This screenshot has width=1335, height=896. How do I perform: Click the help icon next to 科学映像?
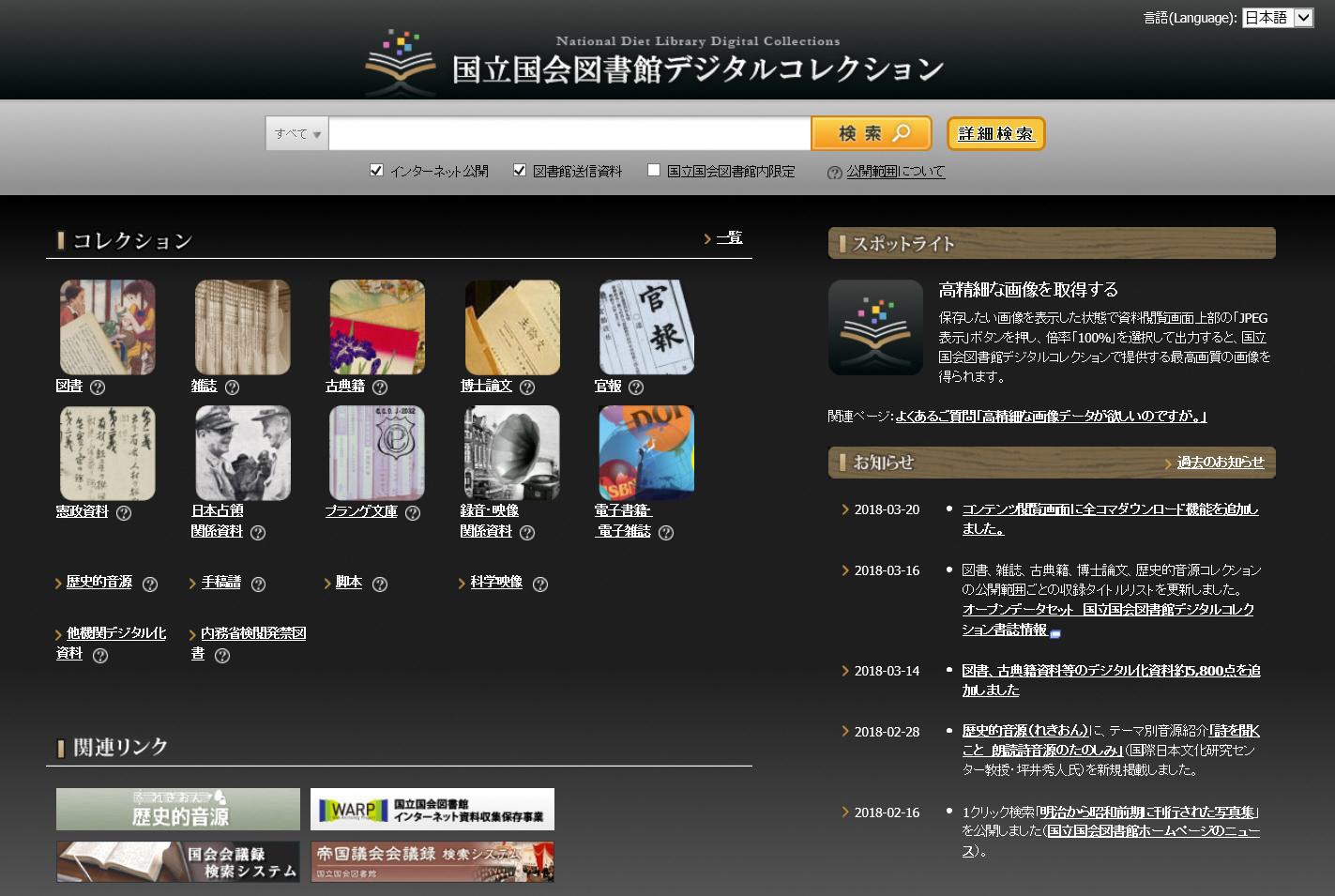click(x=540, y=584)
